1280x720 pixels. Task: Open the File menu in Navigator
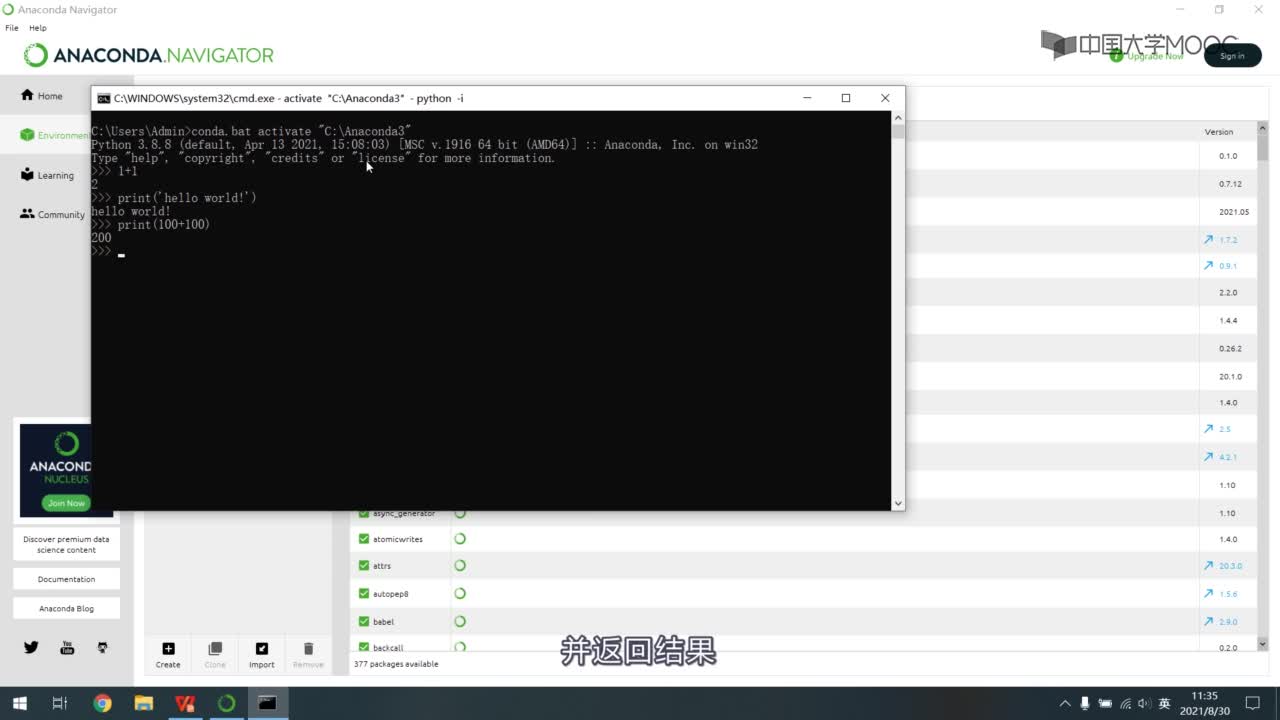pos(12,28)
